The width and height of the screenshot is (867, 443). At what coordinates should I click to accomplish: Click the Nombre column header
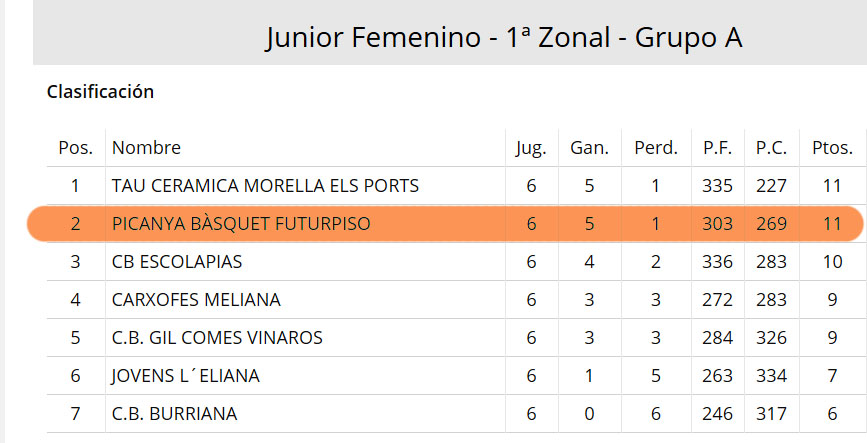point(146,148)
